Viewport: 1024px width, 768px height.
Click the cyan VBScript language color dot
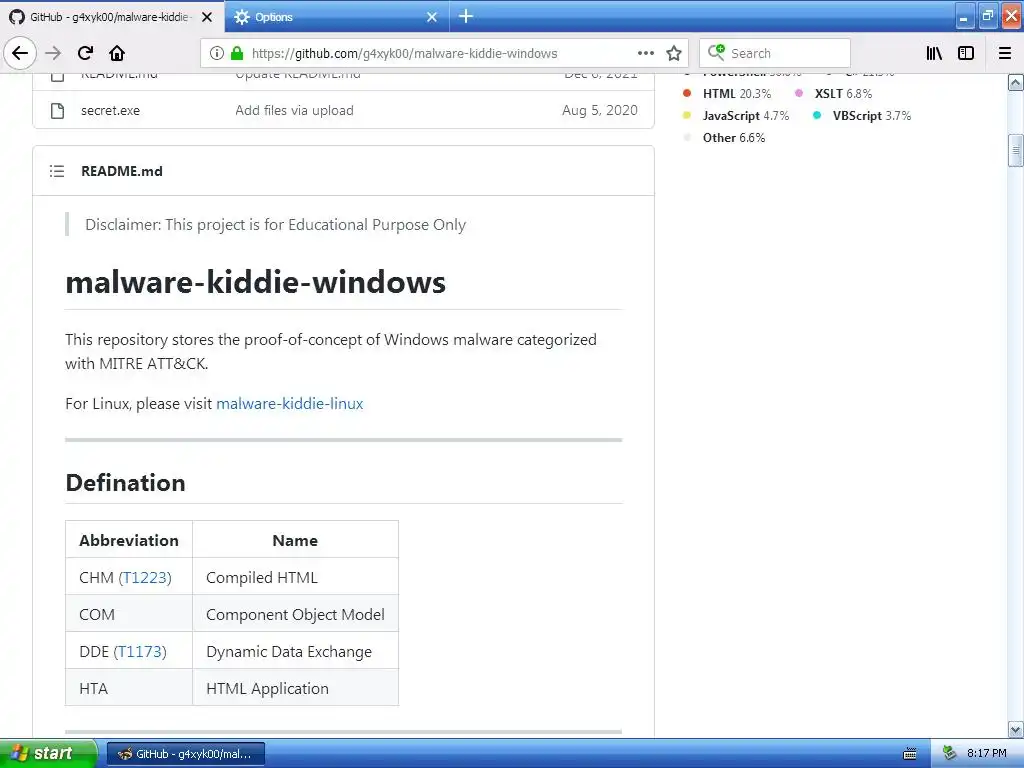tap(817, 115)
